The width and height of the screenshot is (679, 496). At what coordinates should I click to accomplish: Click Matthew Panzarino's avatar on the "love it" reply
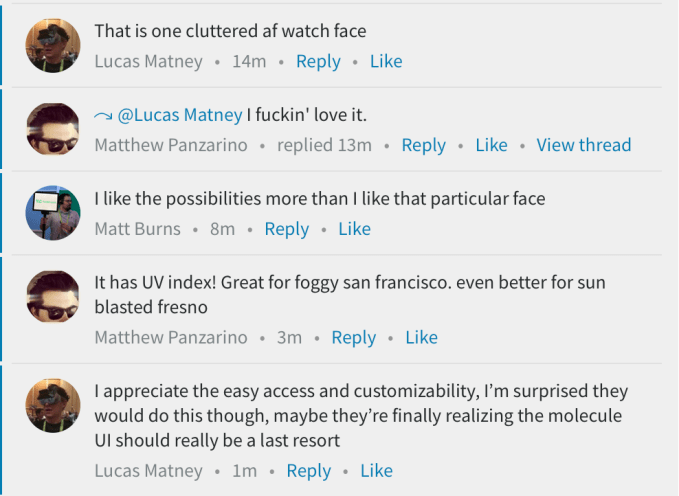point(52,130)
